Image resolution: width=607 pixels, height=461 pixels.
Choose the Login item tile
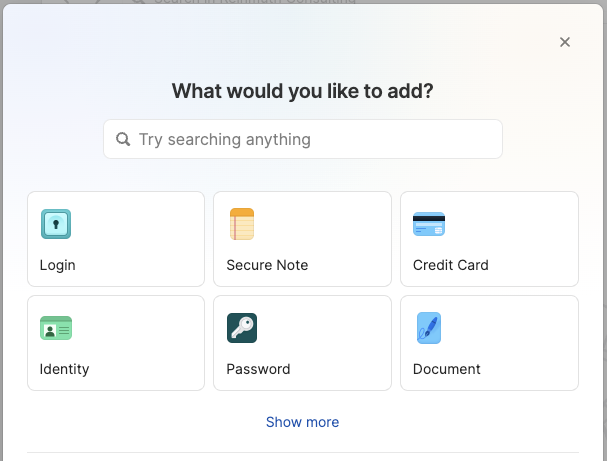[x=116, y=239]
